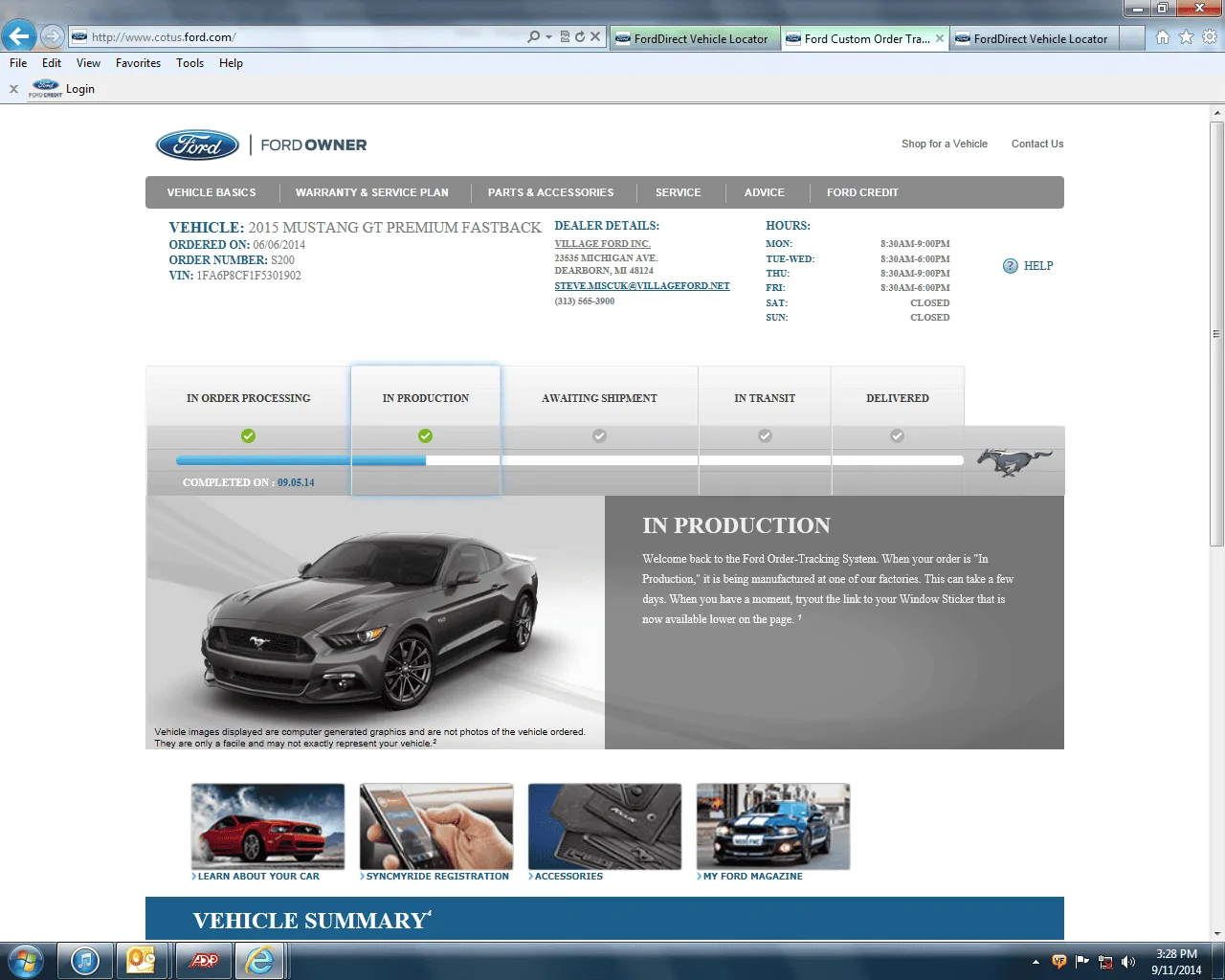Open FORD CREDIT in the navigation bar
1225x980 pixels.
point(862,192)
